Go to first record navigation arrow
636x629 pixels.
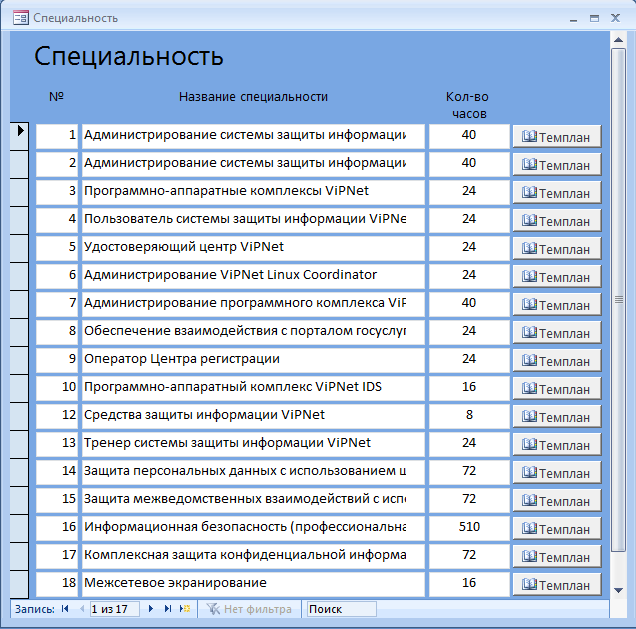pyautogui.click(x=65, y=609)
